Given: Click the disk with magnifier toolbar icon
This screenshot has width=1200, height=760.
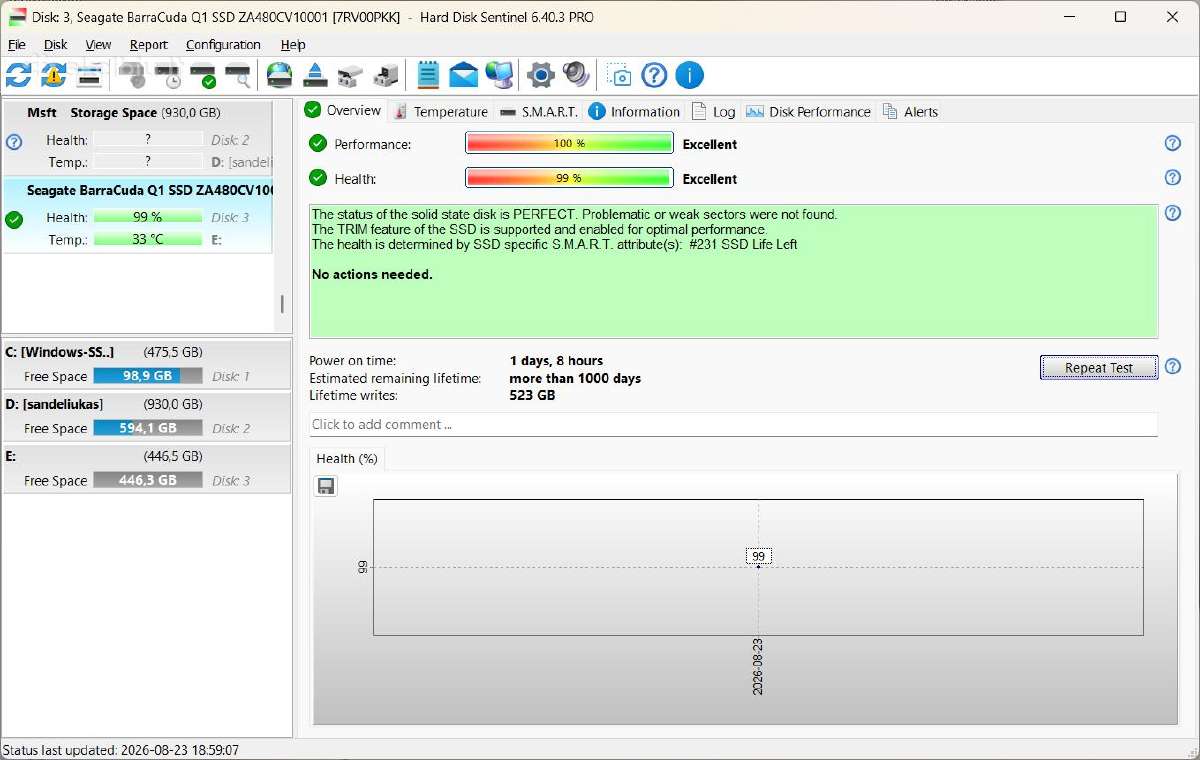Looking at the screenshot, I should click(x=238, y=75).
